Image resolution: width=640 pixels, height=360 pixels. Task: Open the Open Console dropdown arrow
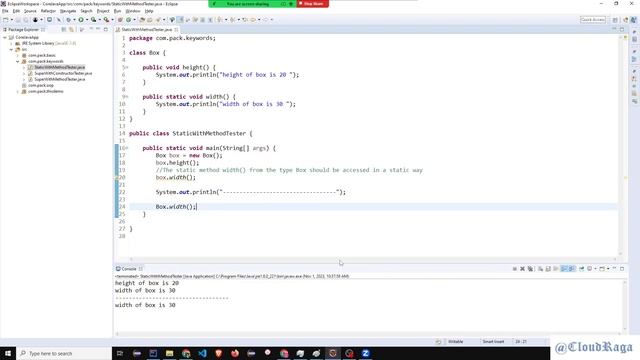pyautogui.click(x=608, y=269)
